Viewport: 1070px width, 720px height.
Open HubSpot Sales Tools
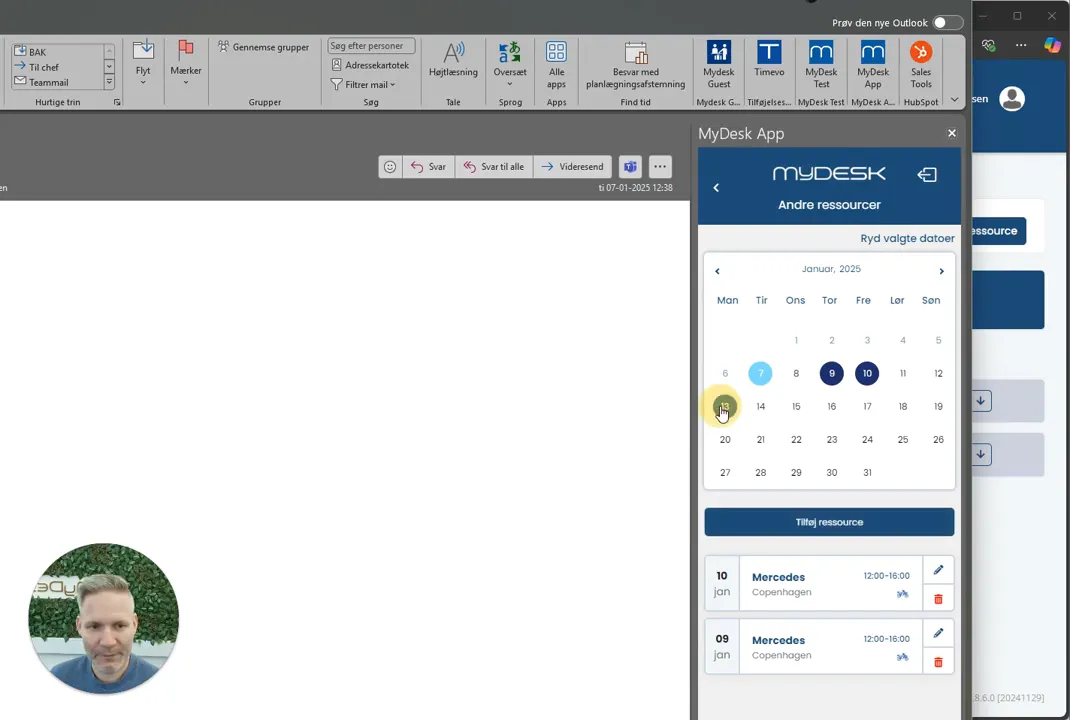tap(921, 65)
